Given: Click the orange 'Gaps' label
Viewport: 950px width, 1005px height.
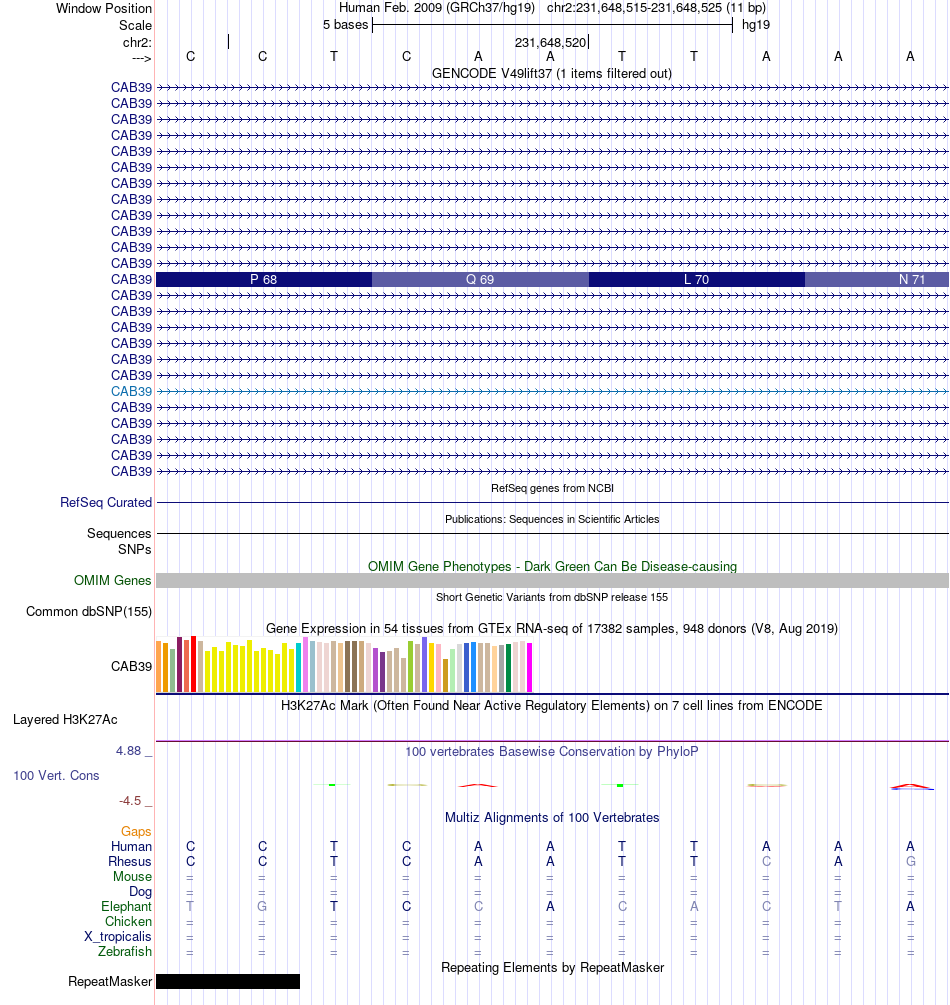Looking at the screenshot, I should tap(136, 831).
